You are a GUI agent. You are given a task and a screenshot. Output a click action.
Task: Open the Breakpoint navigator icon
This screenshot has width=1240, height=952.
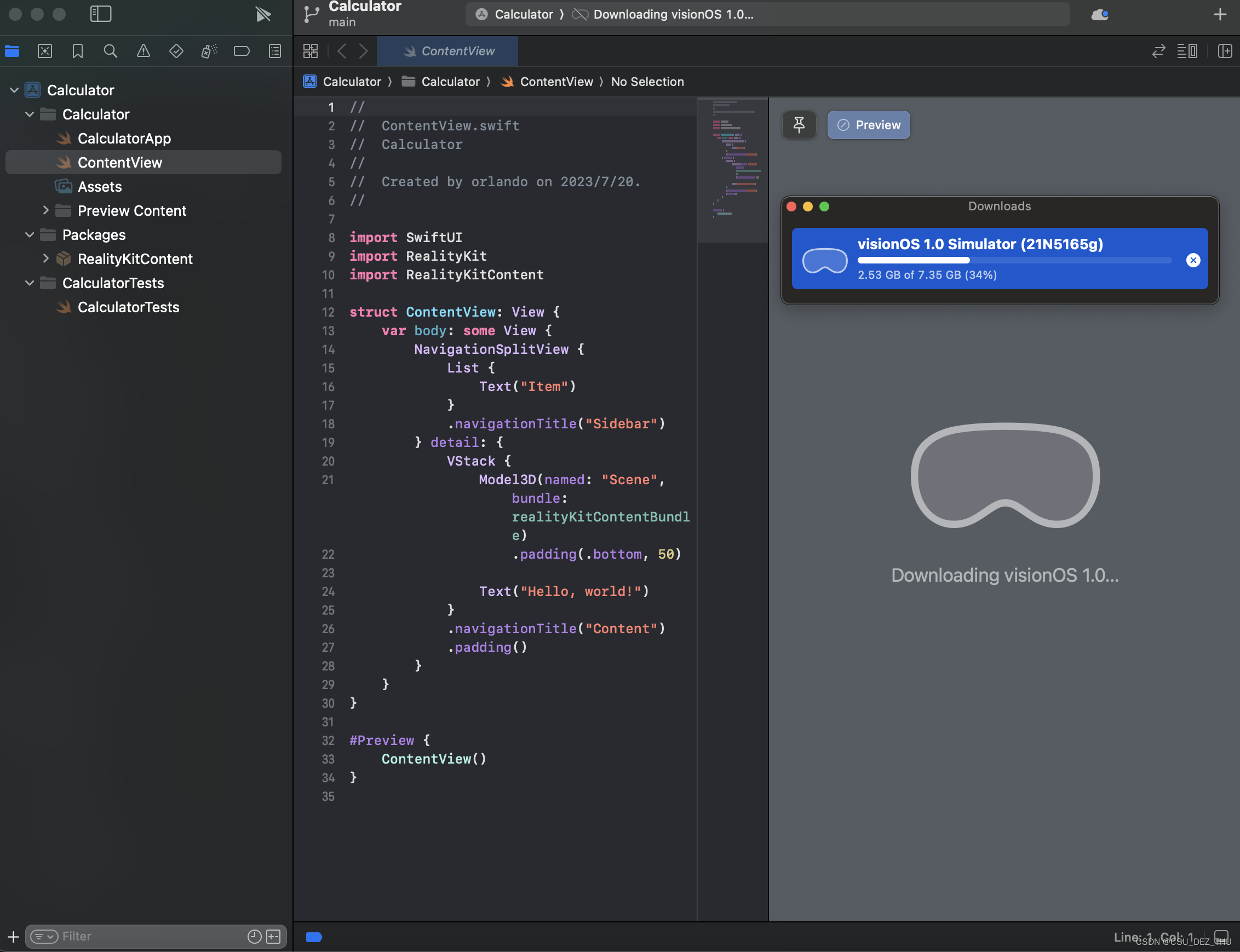pyautogui.click(x=242, y=51)
